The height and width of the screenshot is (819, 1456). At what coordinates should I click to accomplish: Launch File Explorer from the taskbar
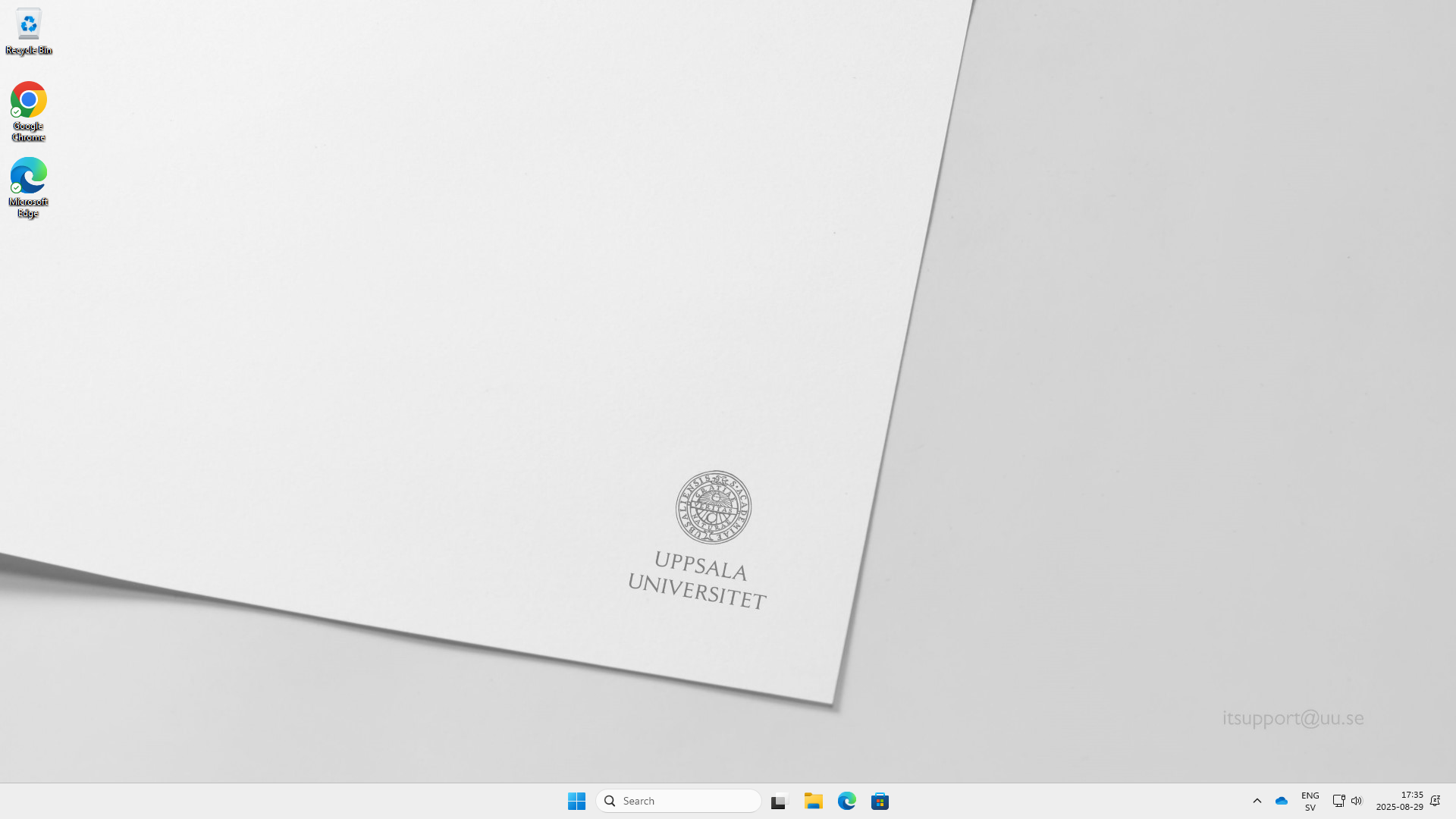coord(814,801)
